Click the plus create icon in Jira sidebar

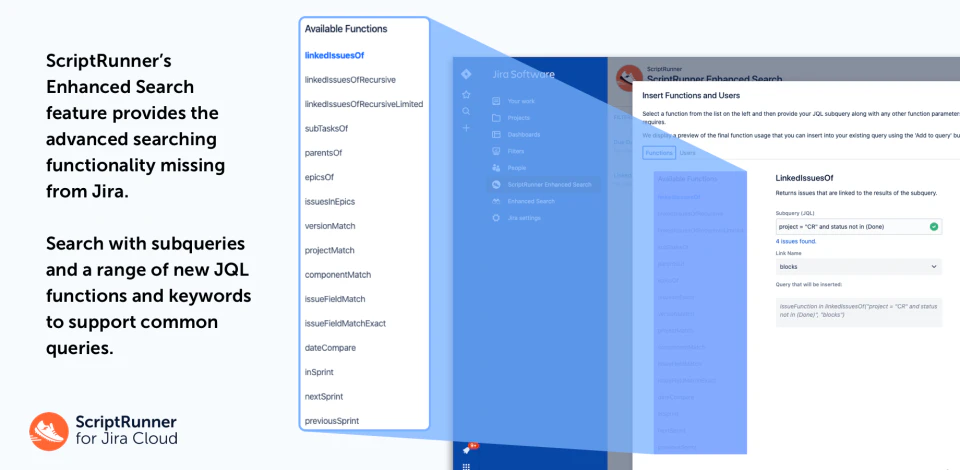[x=466, y=128]
